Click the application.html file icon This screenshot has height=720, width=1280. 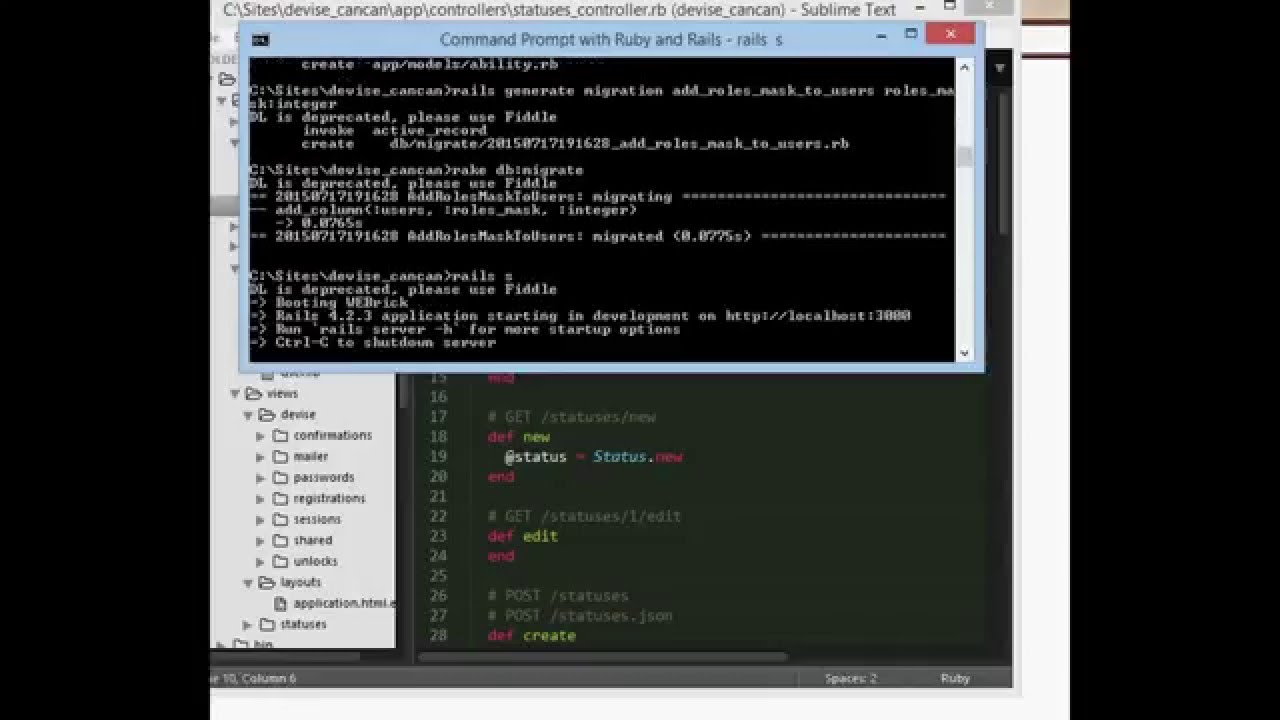click(281, 604)
